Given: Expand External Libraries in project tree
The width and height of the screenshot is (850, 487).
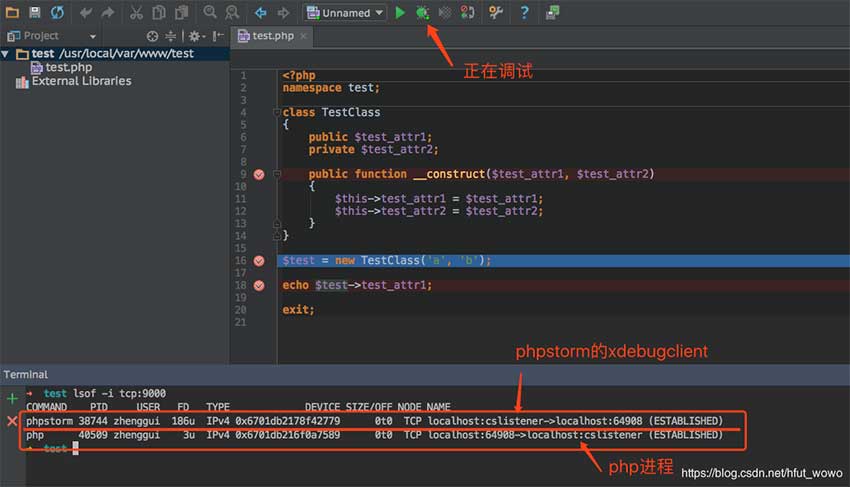Looking at the screenshot, I should (x=80, y=81).
